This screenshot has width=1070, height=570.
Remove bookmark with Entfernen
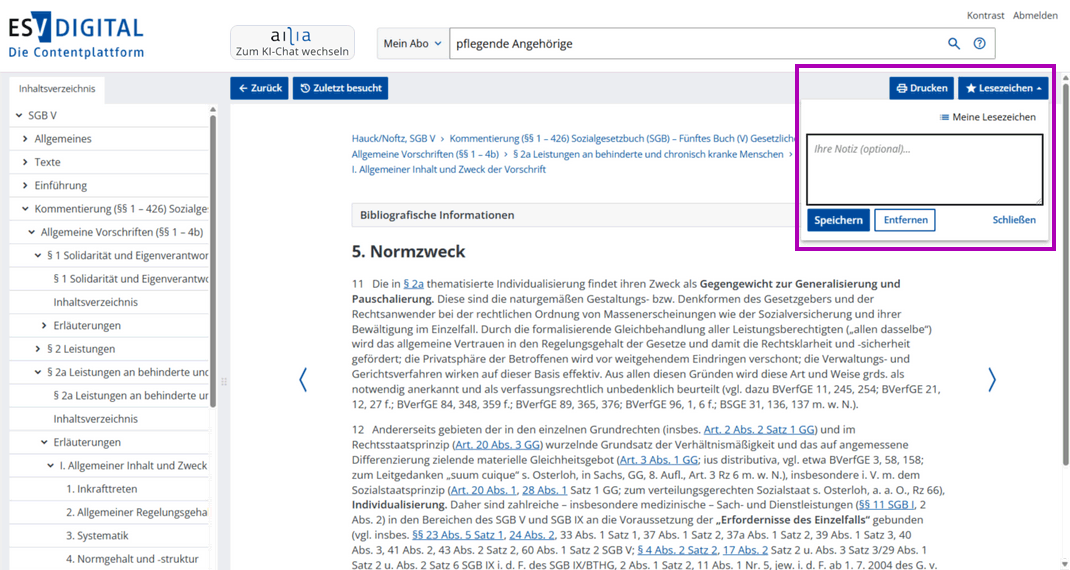point(905,220)
